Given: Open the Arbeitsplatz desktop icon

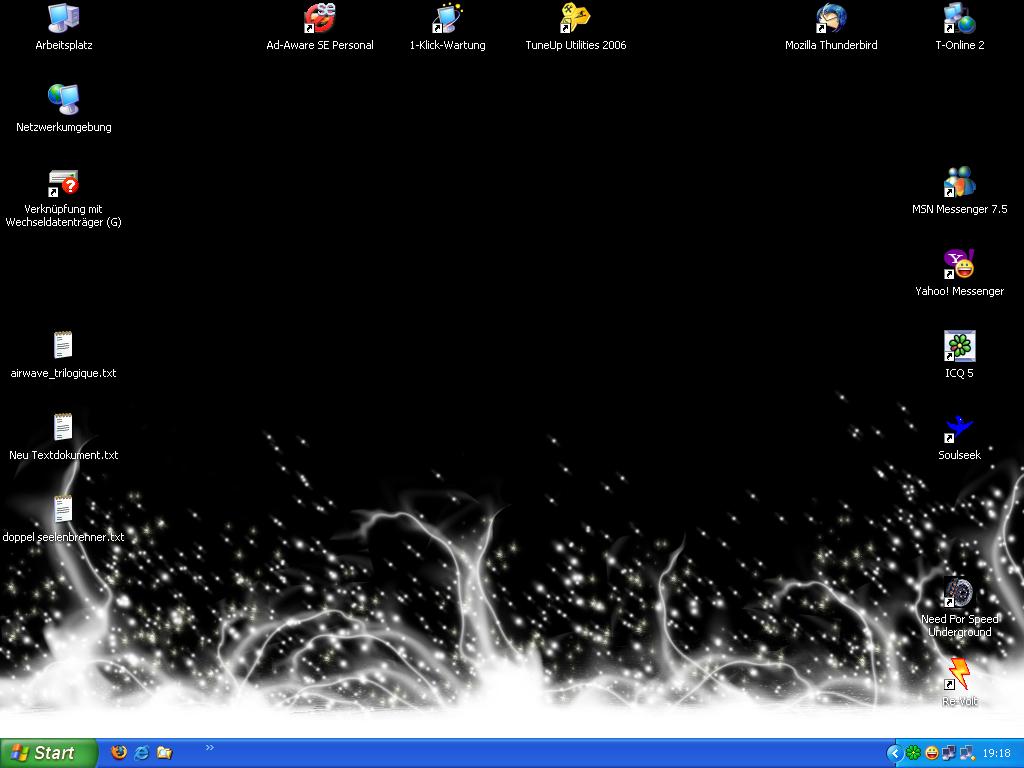Looking at the screenshot, I should (x=63, y=18).
